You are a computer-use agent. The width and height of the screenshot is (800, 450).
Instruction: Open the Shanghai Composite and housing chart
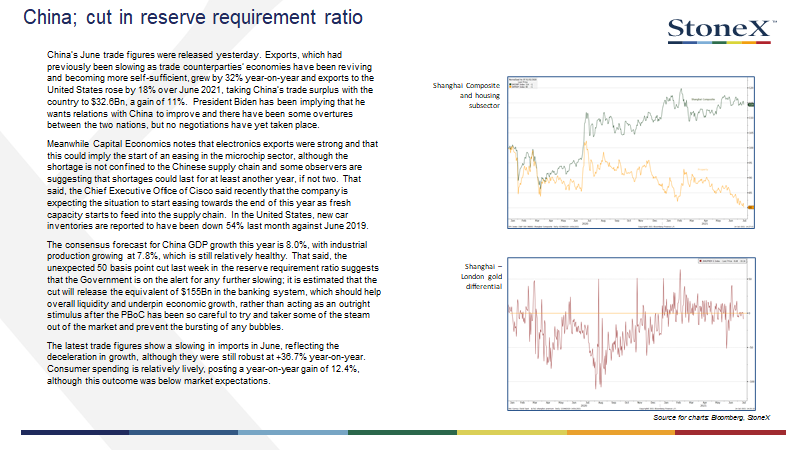click(631, 152)
